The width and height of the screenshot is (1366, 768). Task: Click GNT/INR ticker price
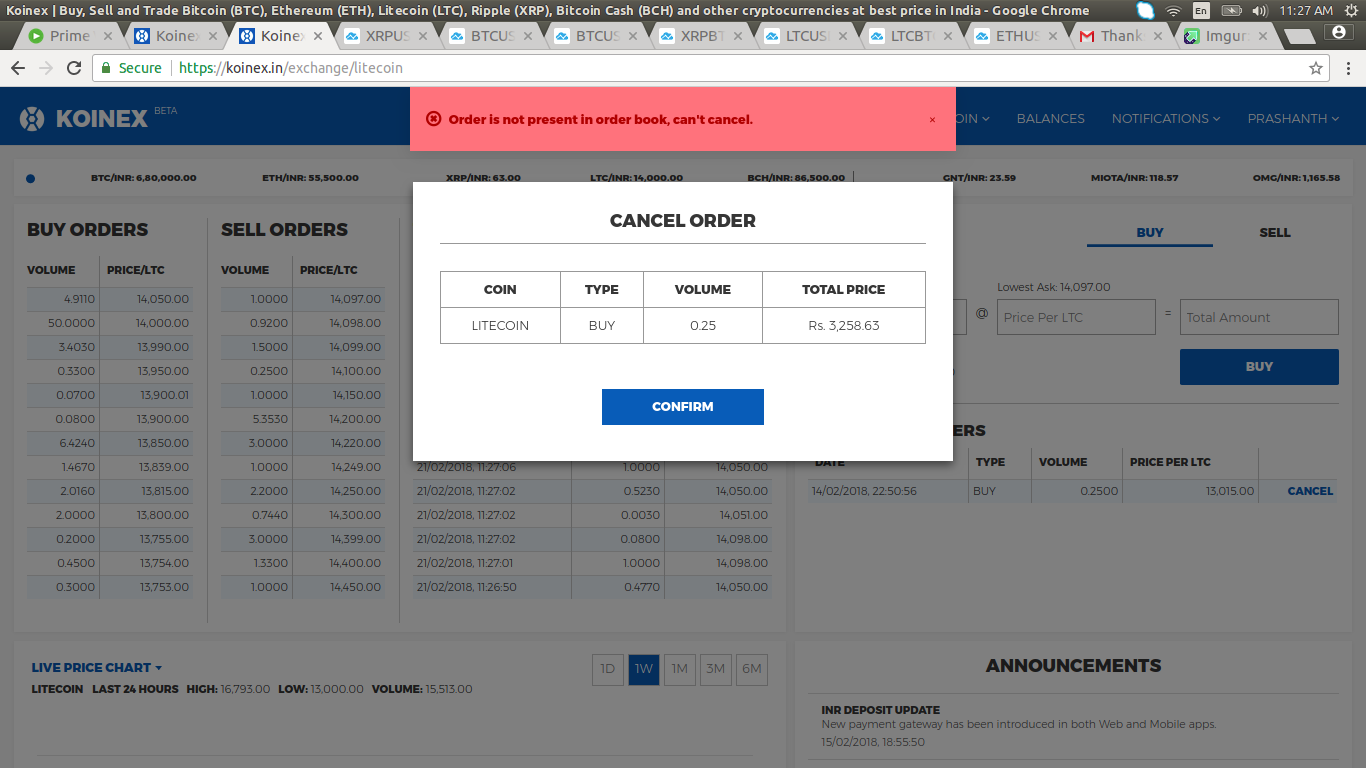pos(979,178)
